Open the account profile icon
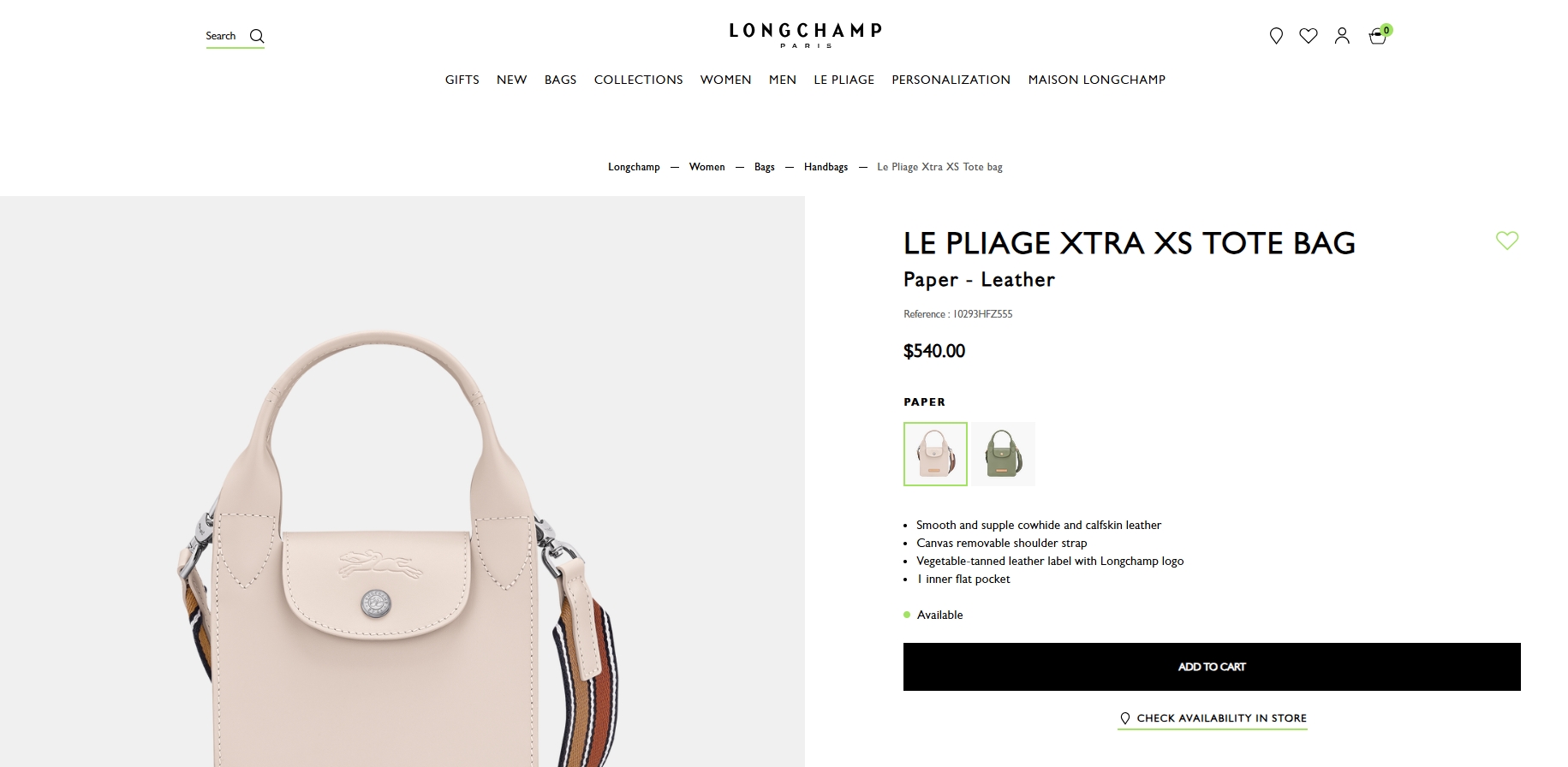Screen dimensions: 1568x767 1342,36
